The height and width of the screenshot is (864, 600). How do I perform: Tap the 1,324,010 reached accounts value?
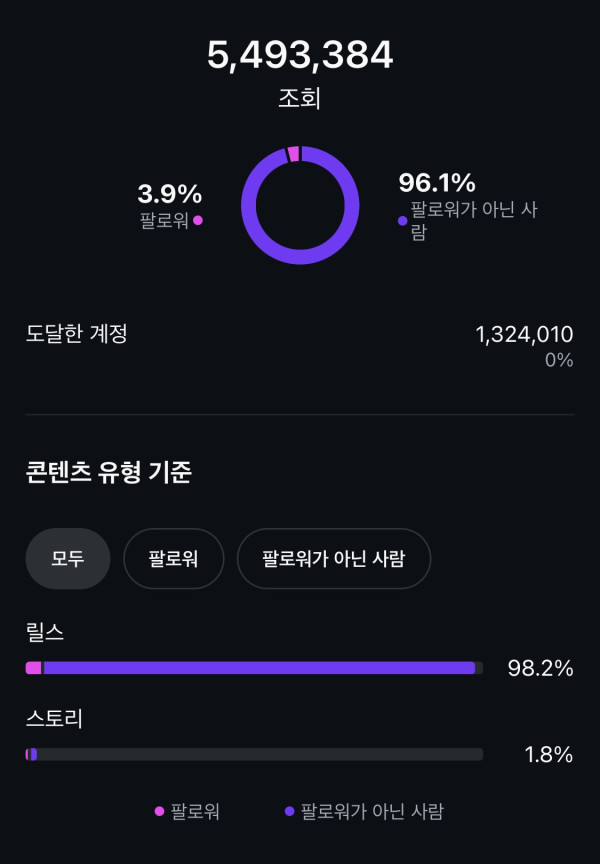pos(524,334)
